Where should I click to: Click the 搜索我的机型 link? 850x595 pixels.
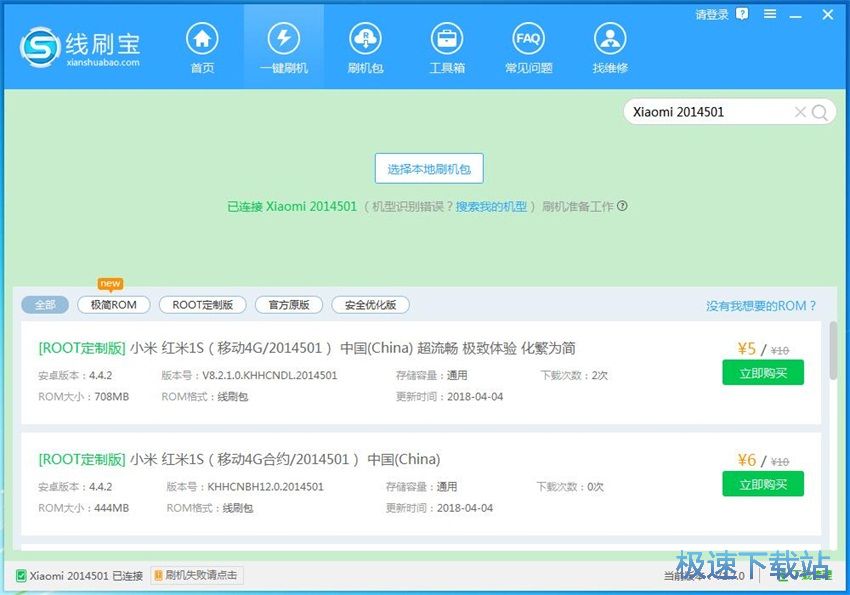pos(491,206)
